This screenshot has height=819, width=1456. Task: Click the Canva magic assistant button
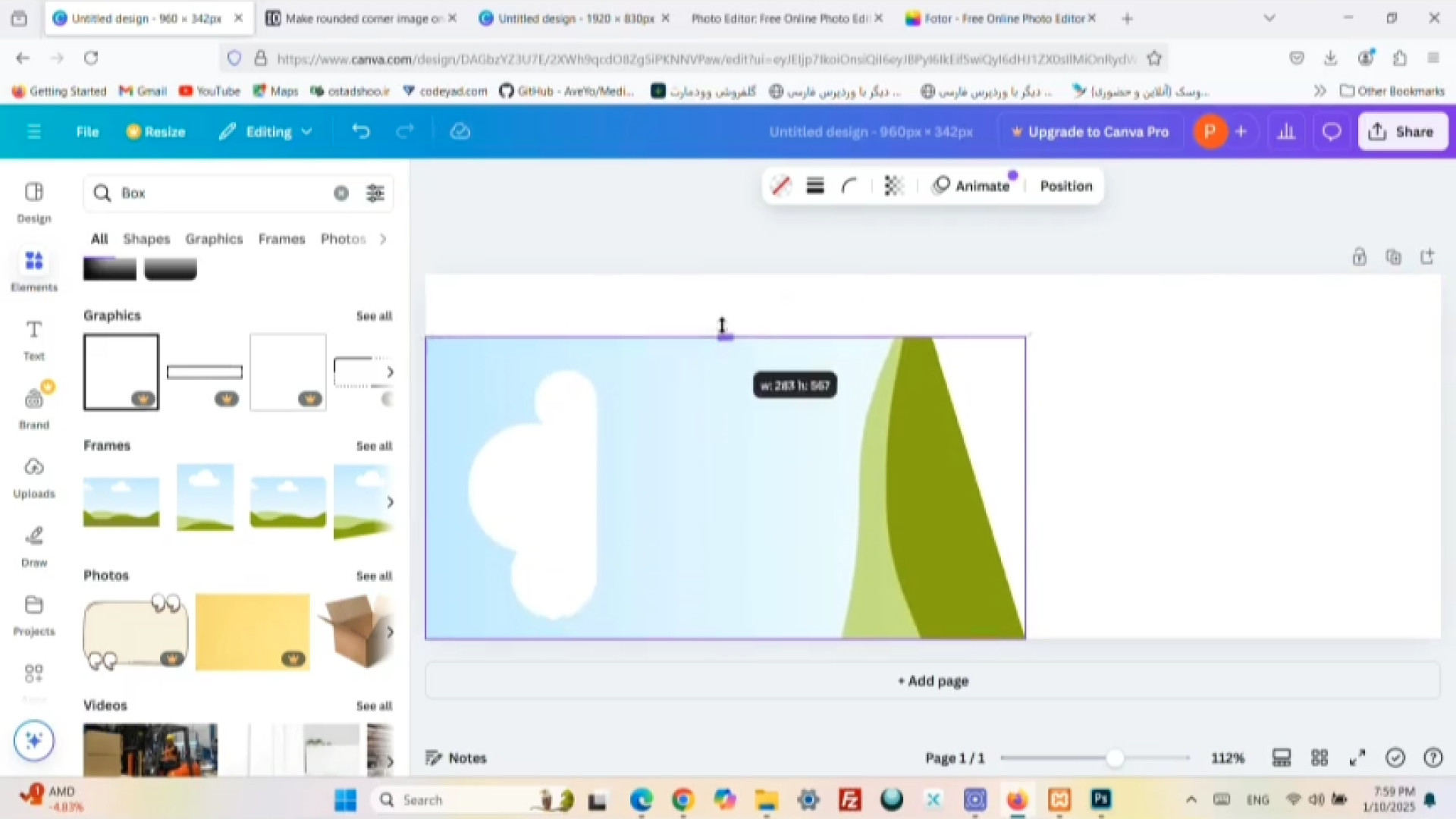pyautogui.click(x=33, y=740)
